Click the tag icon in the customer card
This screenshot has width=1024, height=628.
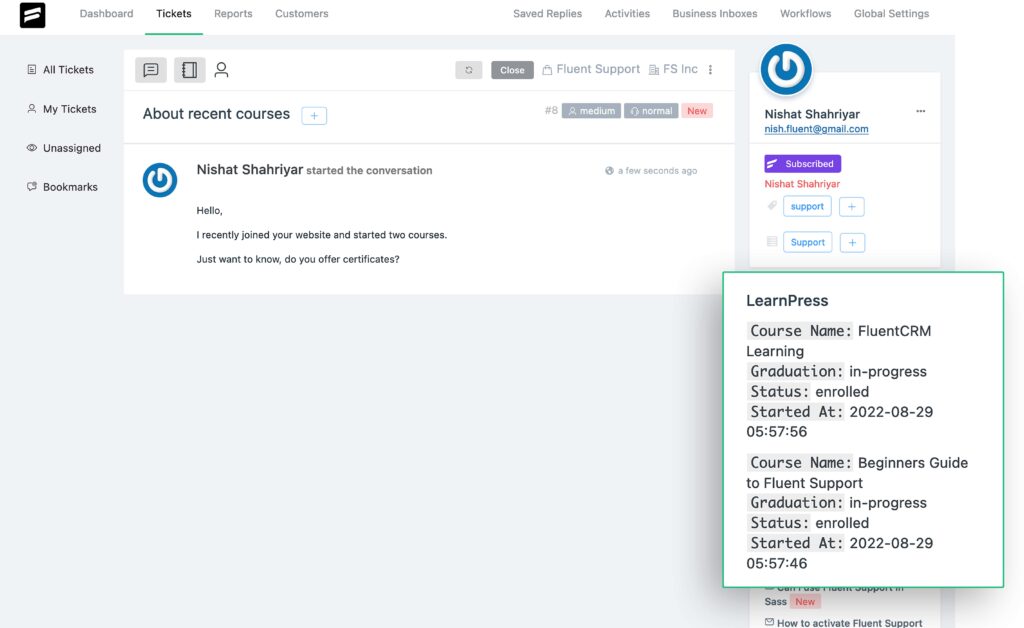(772, 206)
